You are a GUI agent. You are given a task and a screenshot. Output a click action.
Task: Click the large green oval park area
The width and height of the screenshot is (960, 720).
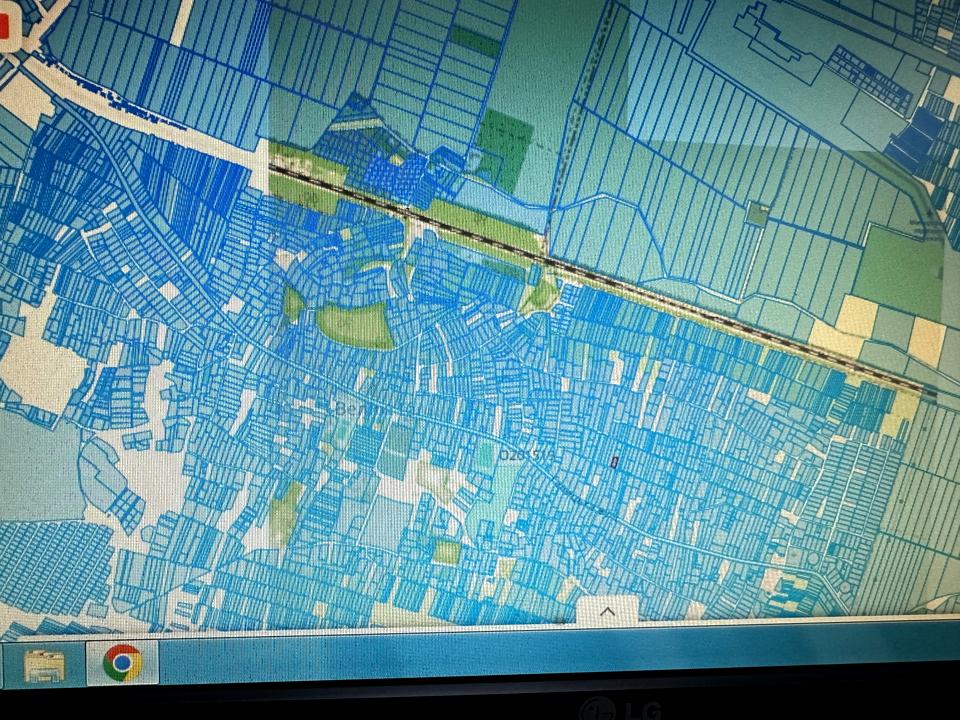point(355,325)
